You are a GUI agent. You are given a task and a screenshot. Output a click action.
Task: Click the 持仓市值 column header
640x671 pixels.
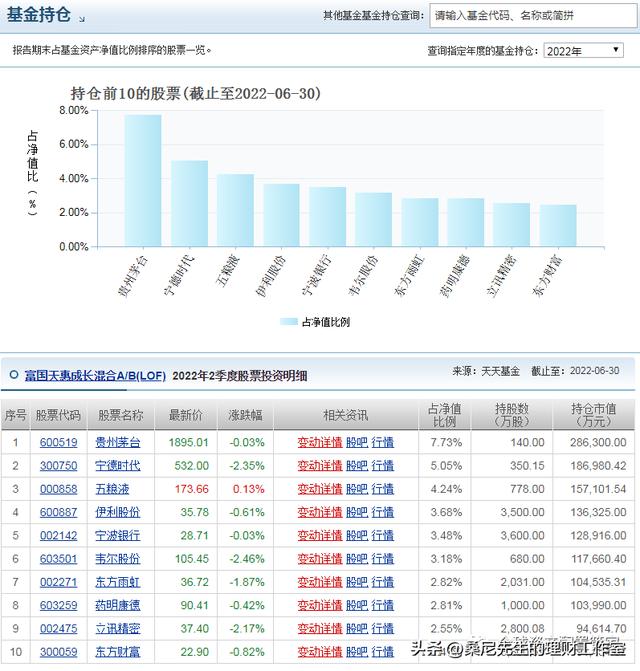[593, 415]
